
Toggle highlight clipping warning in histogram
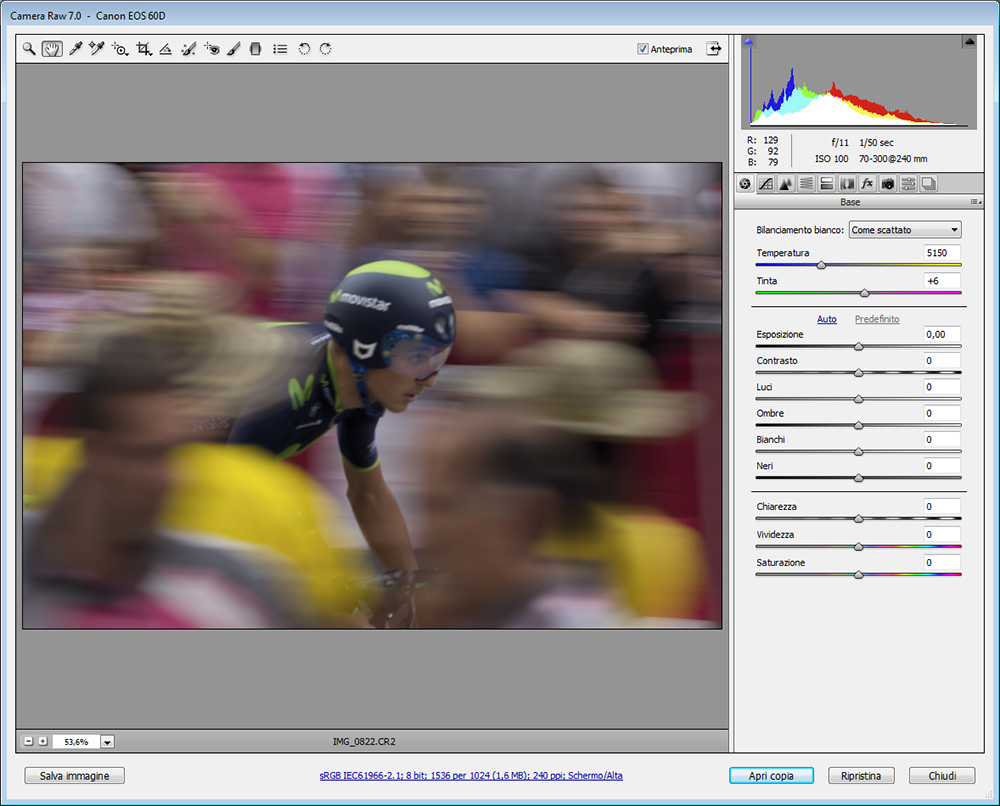[x=968, y=41]
